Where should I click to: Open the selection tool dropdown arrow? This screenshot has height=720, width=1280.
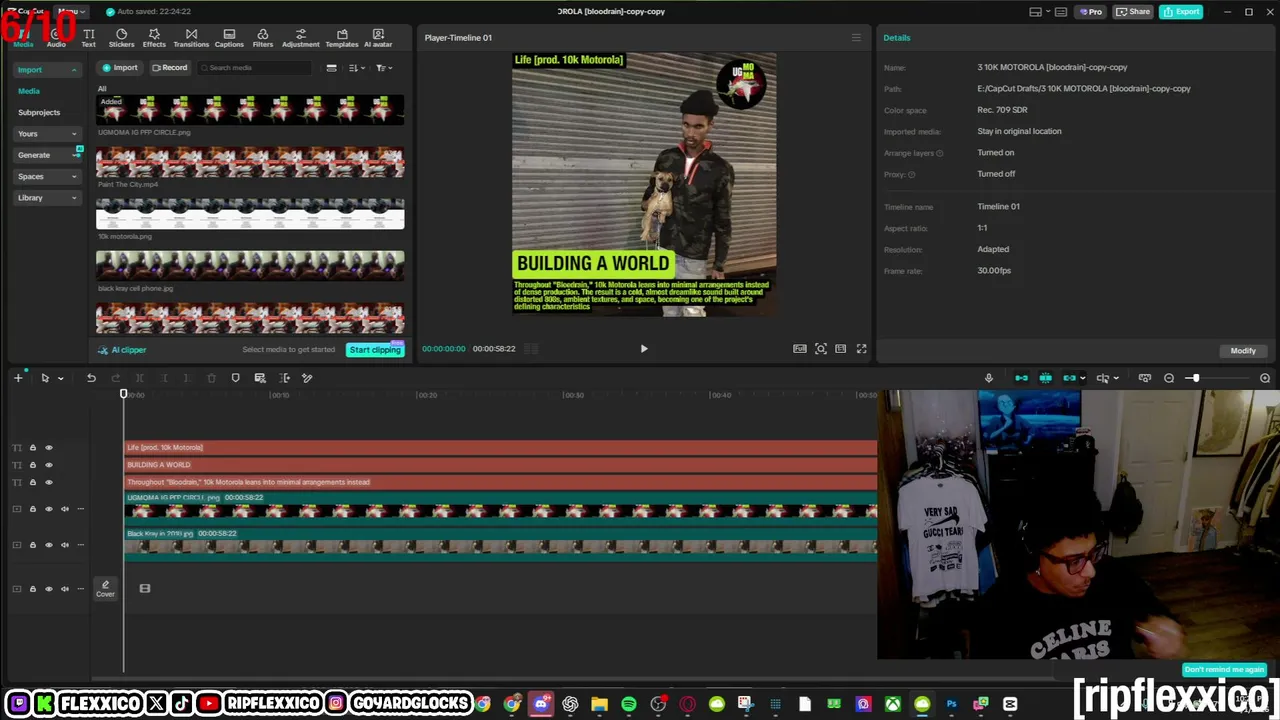click(60, 378)
